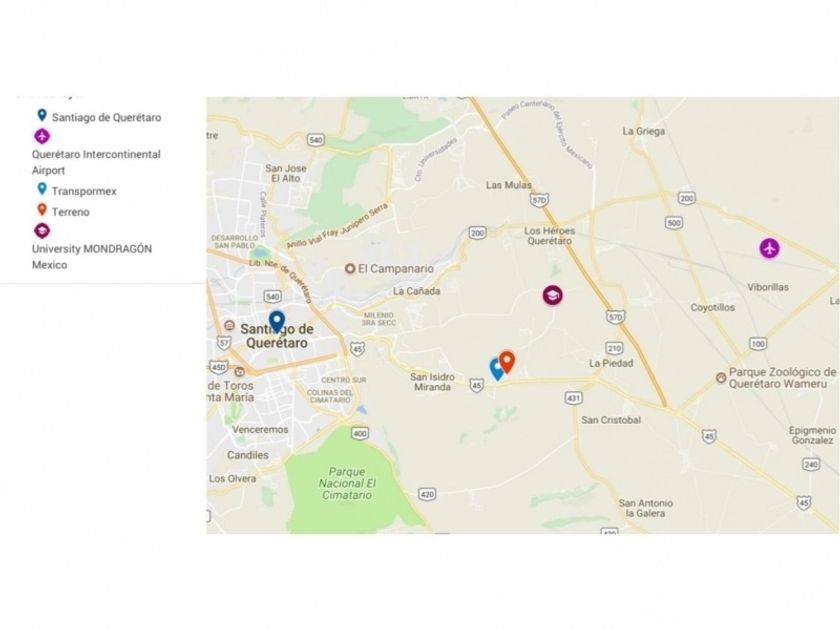Viewport: 840px width, 630px height.
Task: Click the Epigmenio Gonzalez label
Action: pyautogui.click(x=812, y=435)
